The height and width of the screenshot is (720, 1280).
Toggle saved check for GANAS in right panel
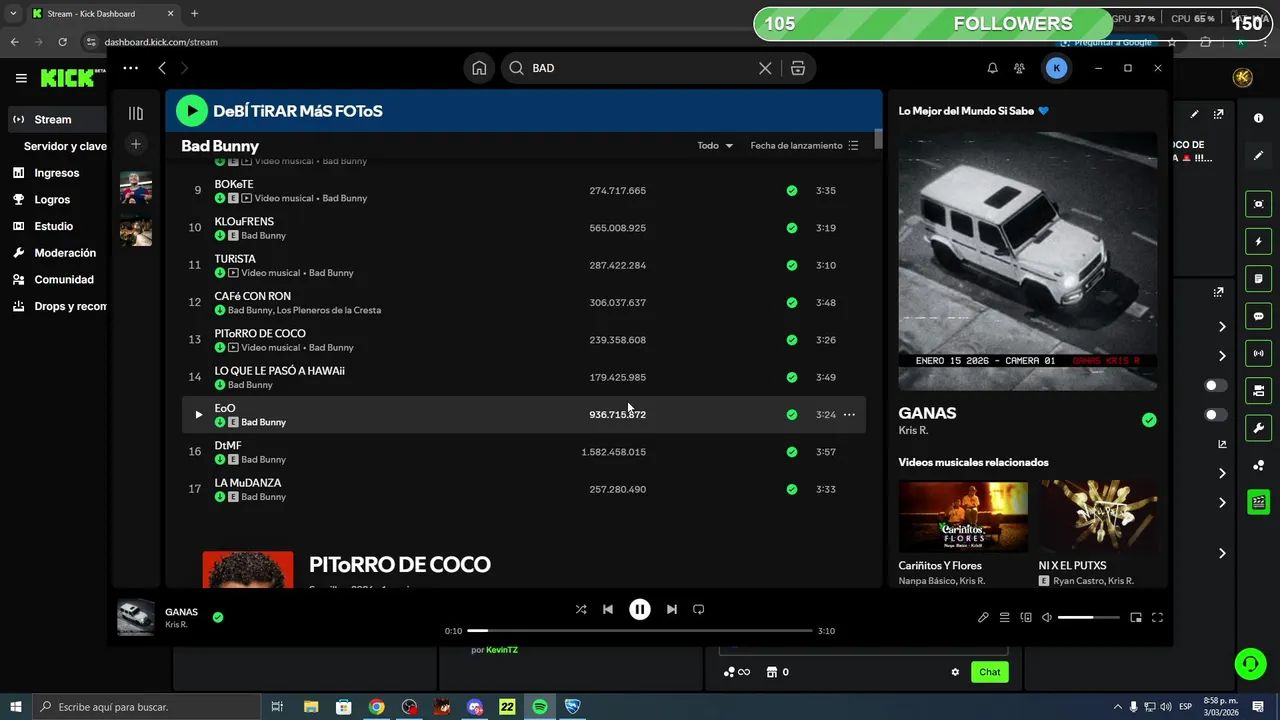(x=1149, y=420)
